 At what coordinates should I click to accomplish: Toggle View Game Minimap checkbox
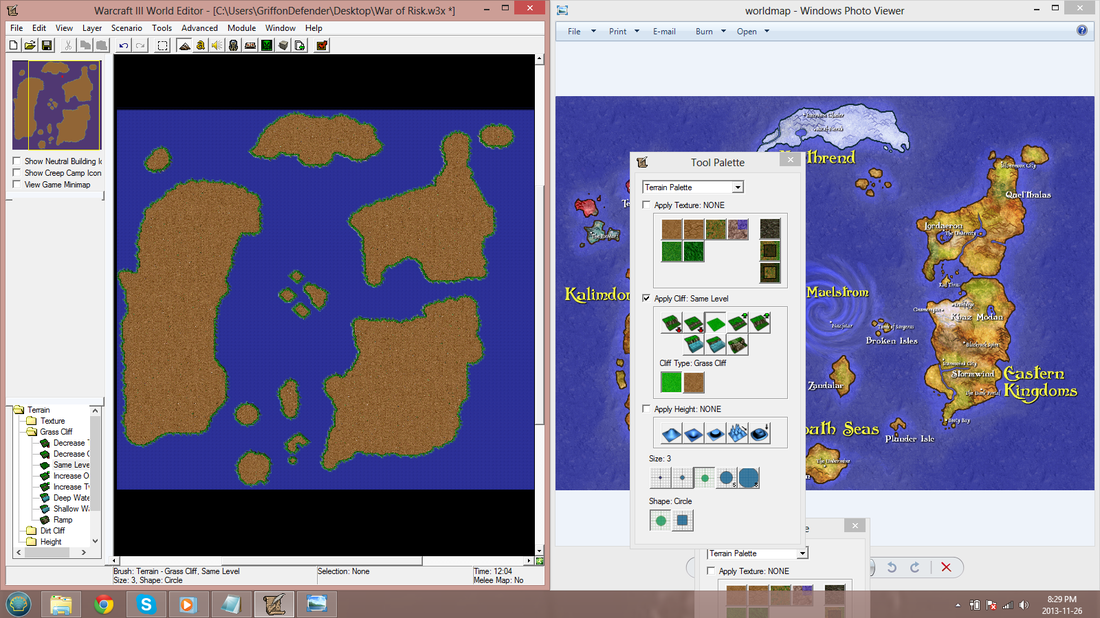tap(16, 184)
